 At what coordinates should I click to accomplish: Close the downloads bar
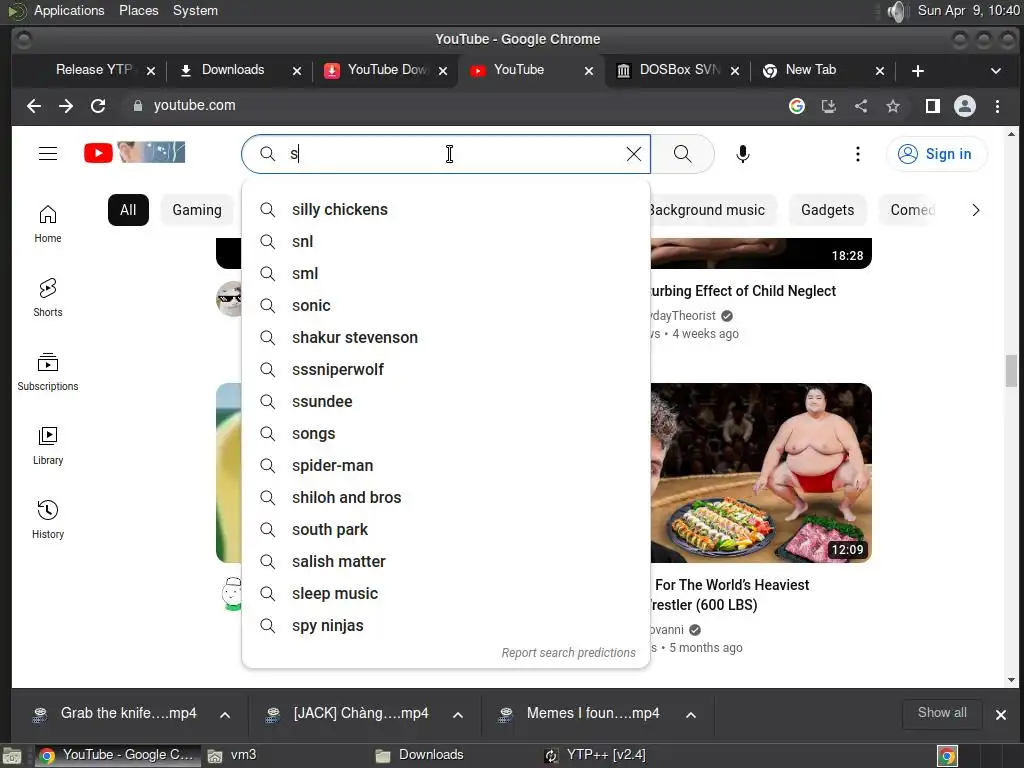tap(1000, 715)
